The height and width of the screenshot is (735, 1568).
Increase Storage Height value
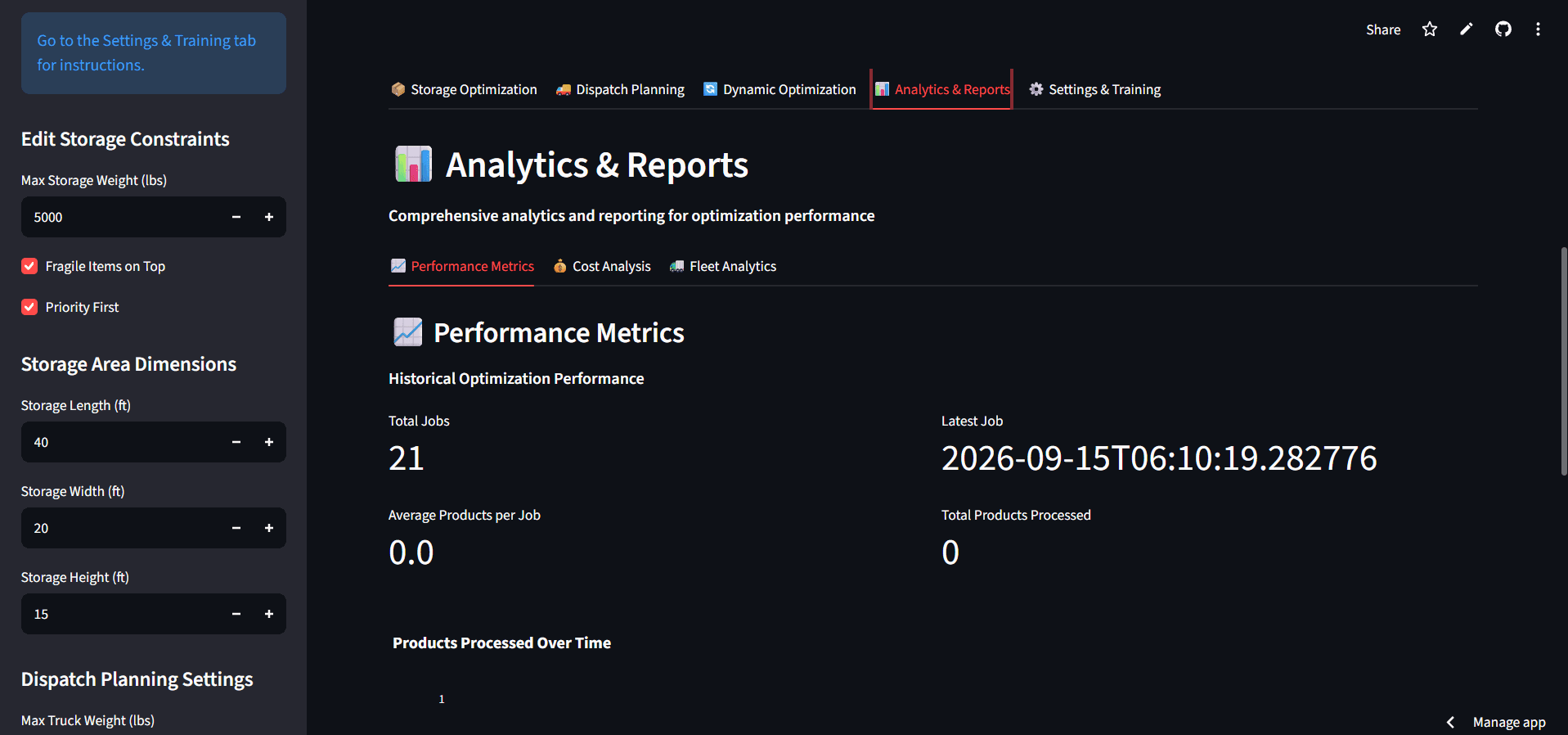pos(269,614)
